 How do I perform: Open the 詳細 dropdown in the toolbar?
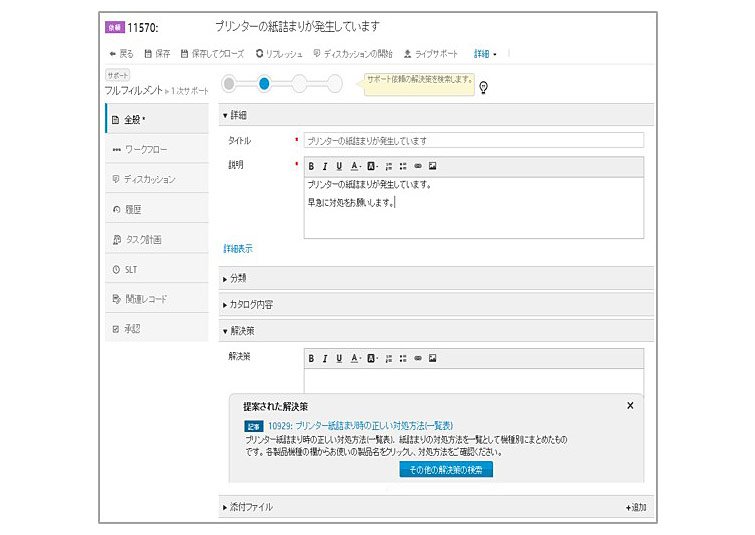point(485,54)
